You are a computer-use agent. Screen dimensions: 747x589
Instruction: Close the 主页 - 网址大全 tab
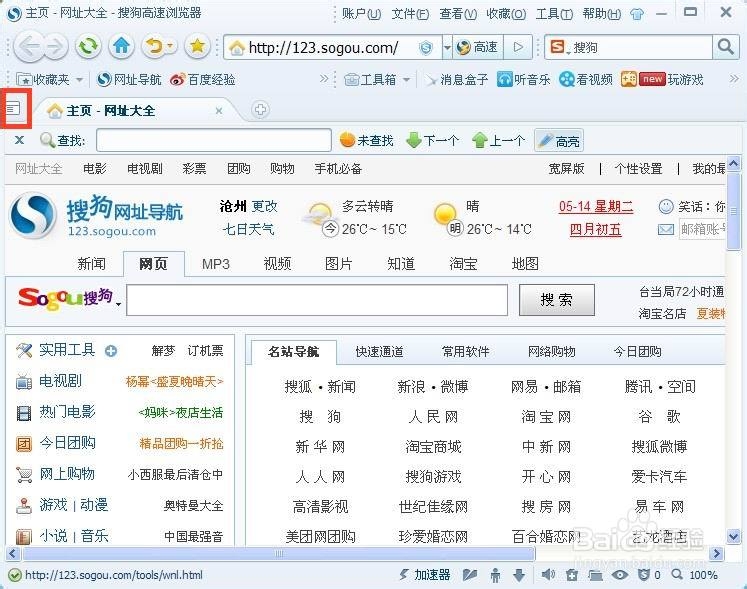219,111
